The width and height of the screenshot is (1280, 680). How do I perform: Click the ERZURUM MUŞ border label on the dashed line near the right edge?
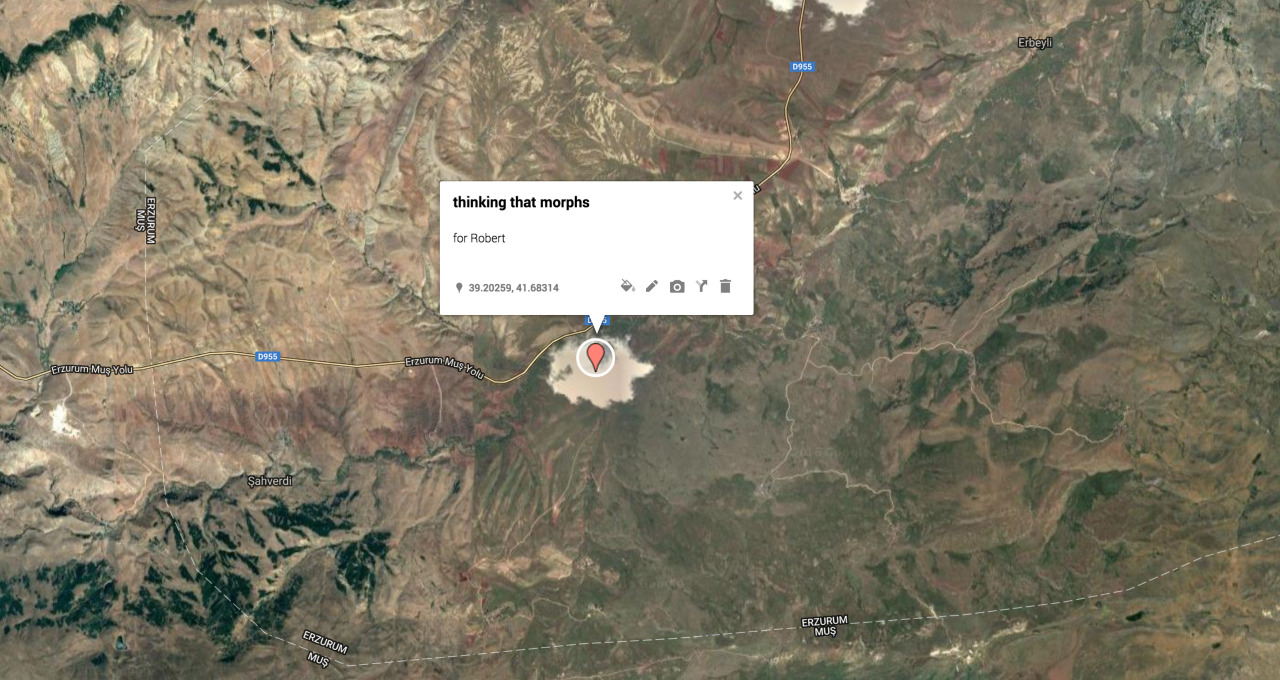point(824,626)
